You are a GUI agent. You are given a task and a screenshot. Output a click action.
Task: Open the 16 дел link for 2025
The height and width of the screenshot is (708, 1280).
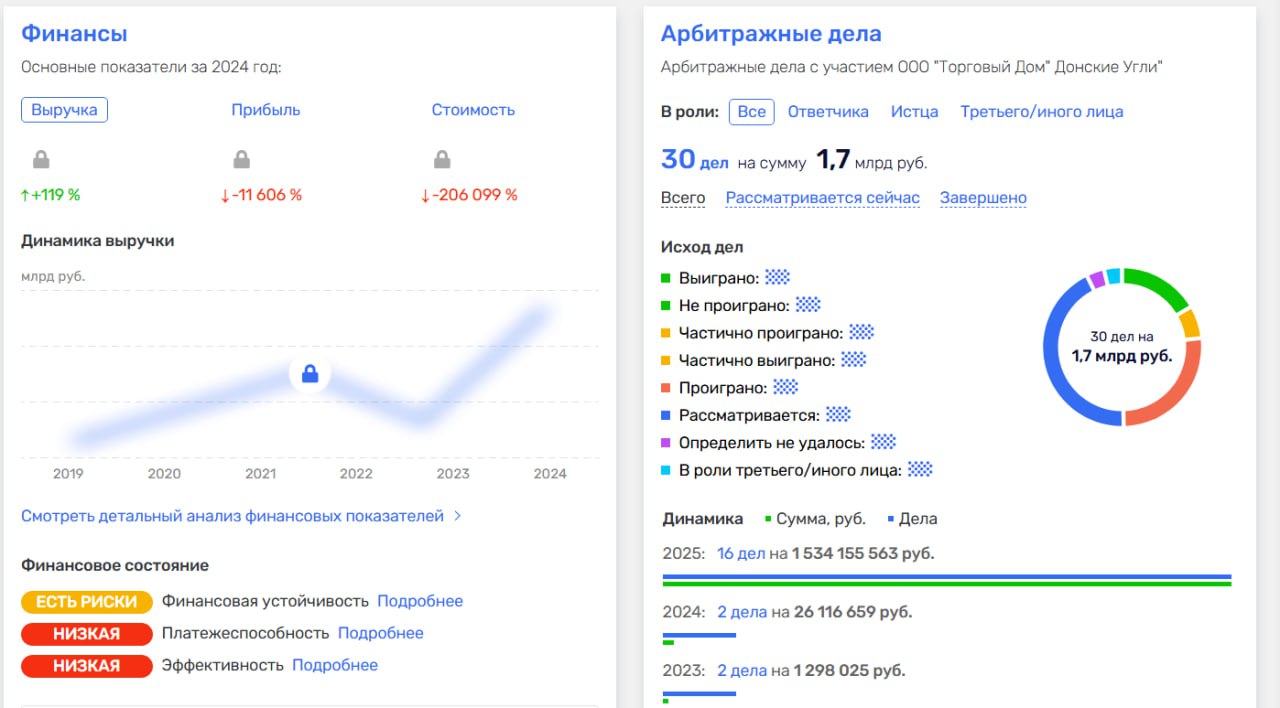740,553
